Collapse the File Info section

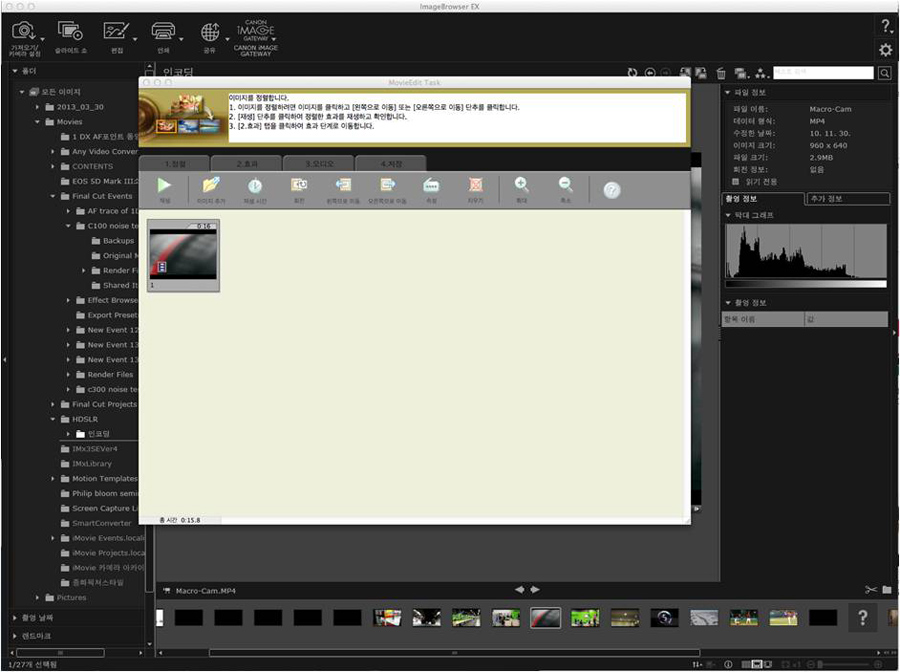(x=728, y=92)
